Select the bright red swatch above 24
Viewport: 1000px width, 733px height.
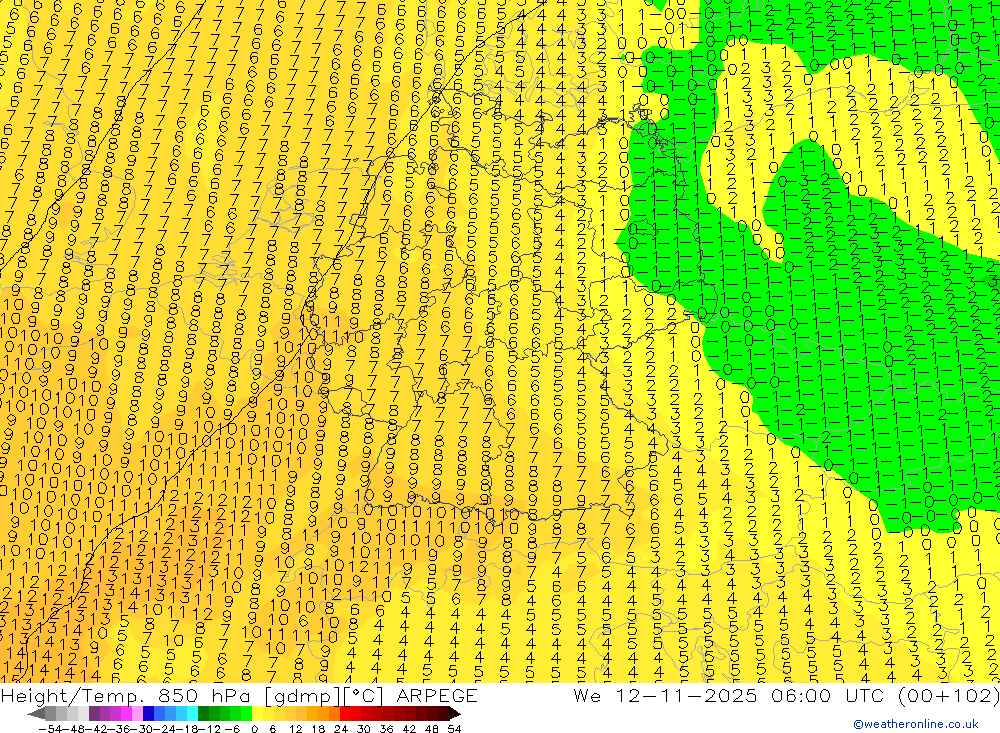[345, 714]
